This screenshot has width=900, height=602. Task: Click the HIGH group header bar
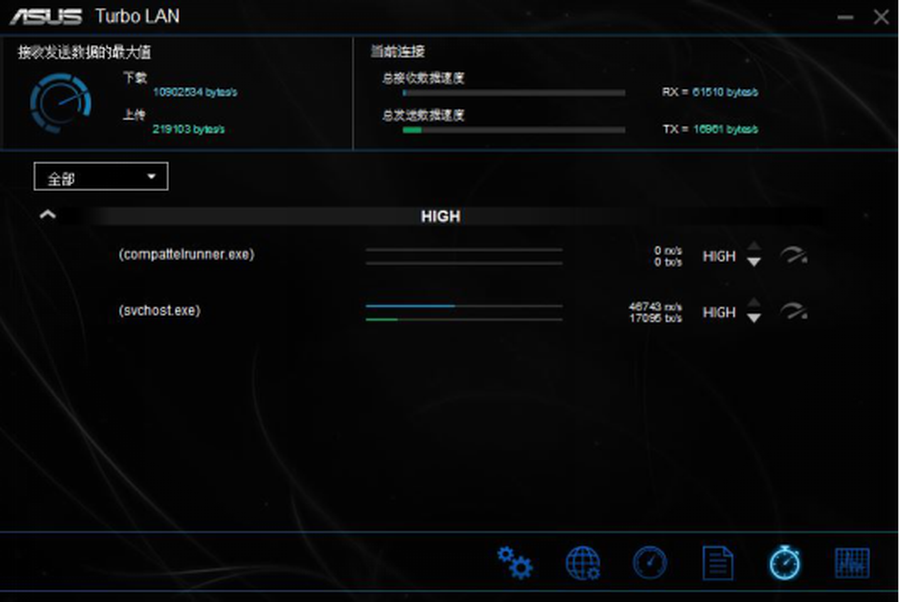click(x=440, y=216)
